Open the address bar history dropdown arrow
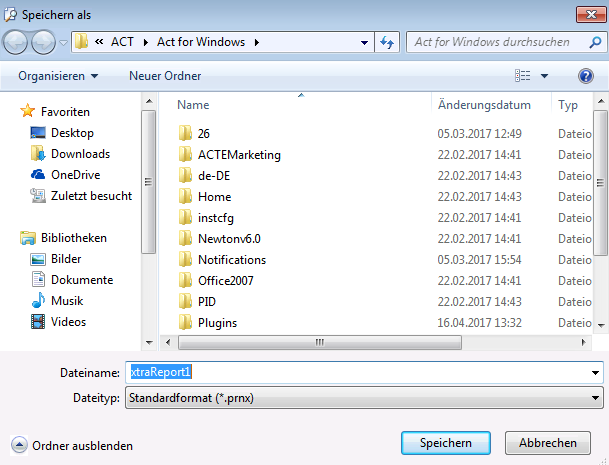 click(364, 42)
